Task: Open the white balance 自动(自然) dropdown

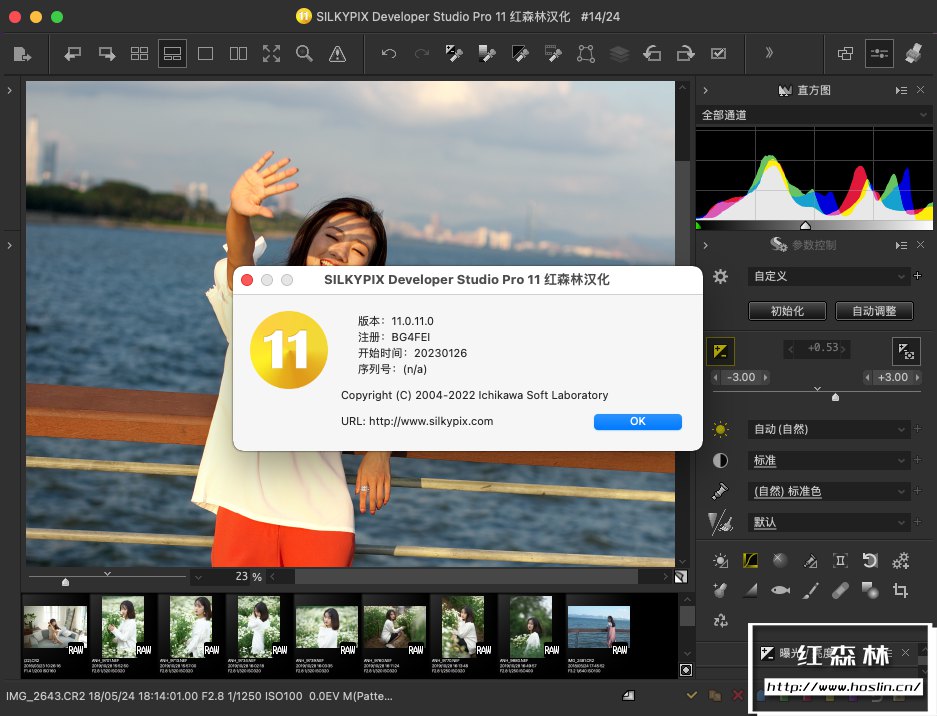Action: [829, 430]
